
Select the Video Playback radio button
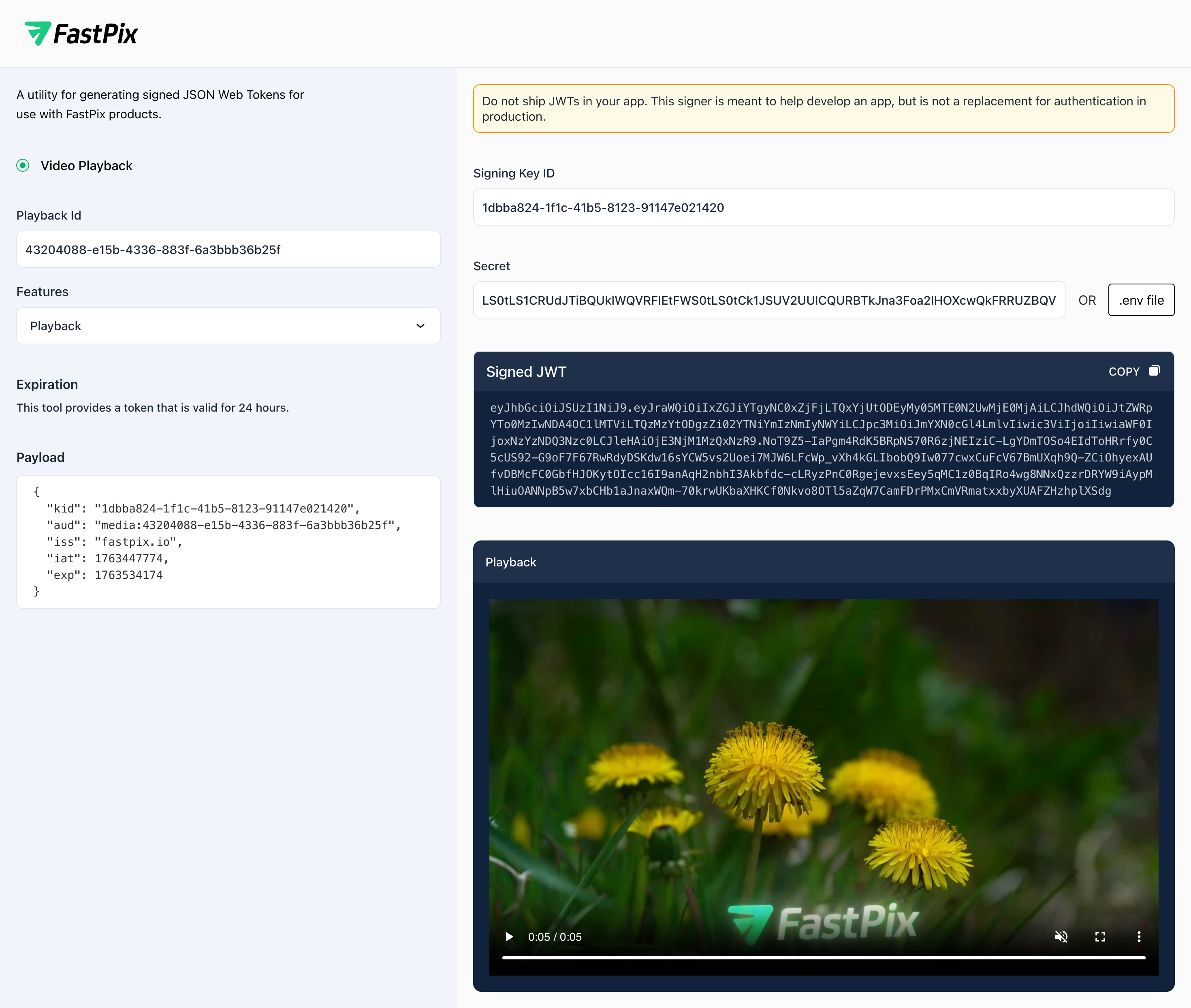pos(23,166)
